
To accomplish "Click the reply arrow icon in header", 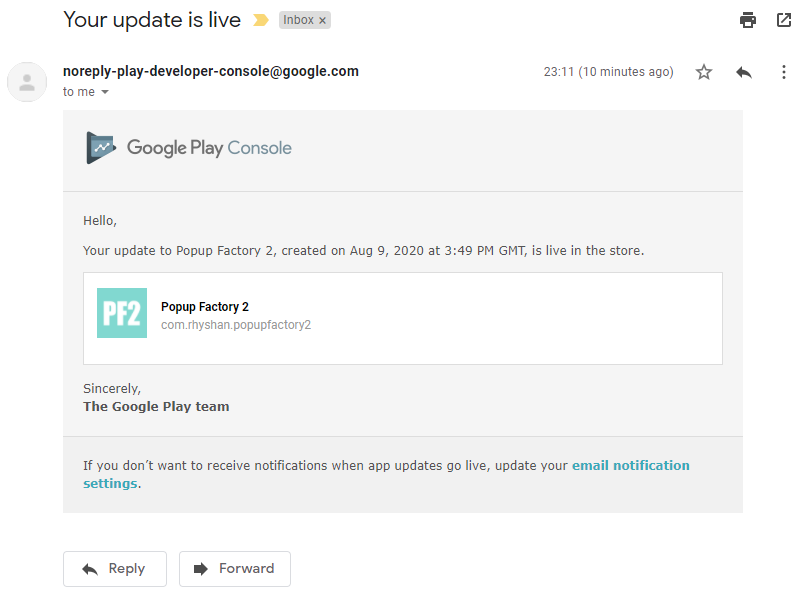I will coord(744,72).
